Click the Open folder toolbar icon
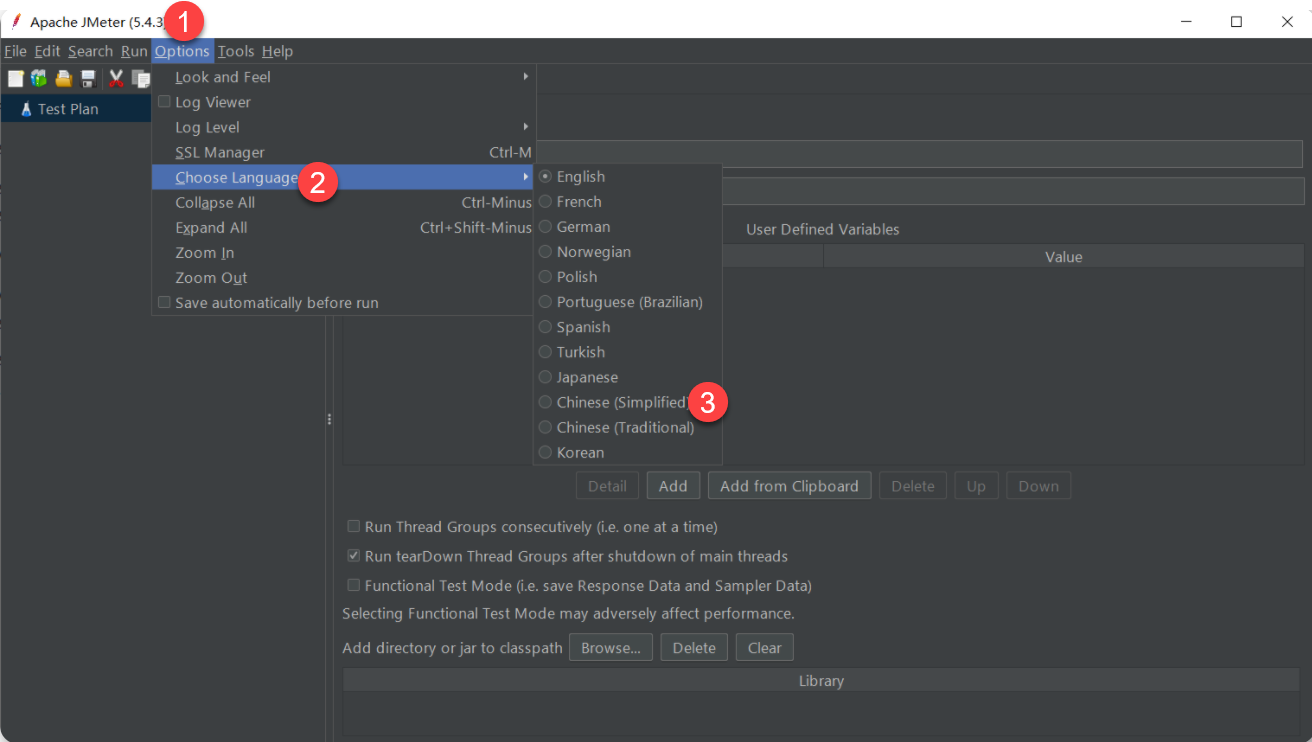Image resolution: width=1312 pixels, height=742 pixels. pos(64,78)
